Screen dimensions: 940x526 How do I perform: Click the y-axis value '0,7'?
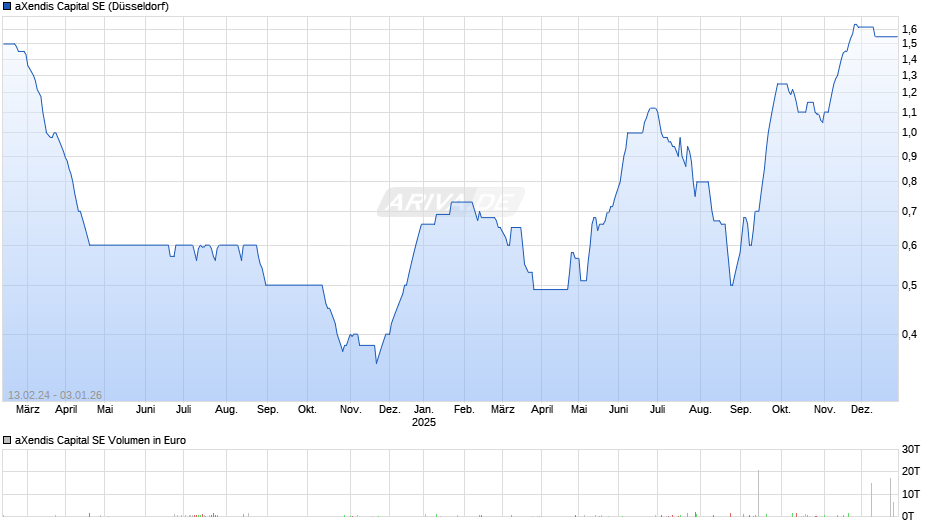click(x=909, y=211)
